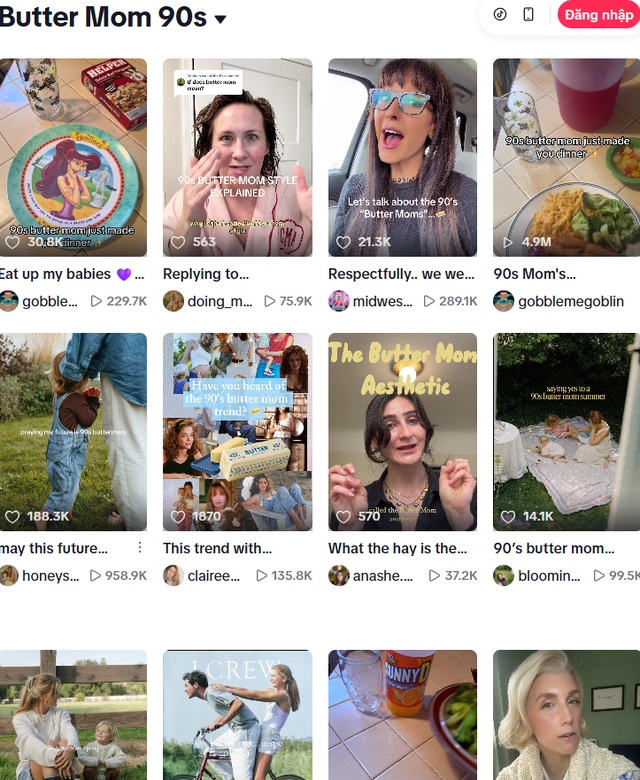Screen dimensions: 640x780
Task: Open 'This trend with...' video title
Action: coord(217,548)
